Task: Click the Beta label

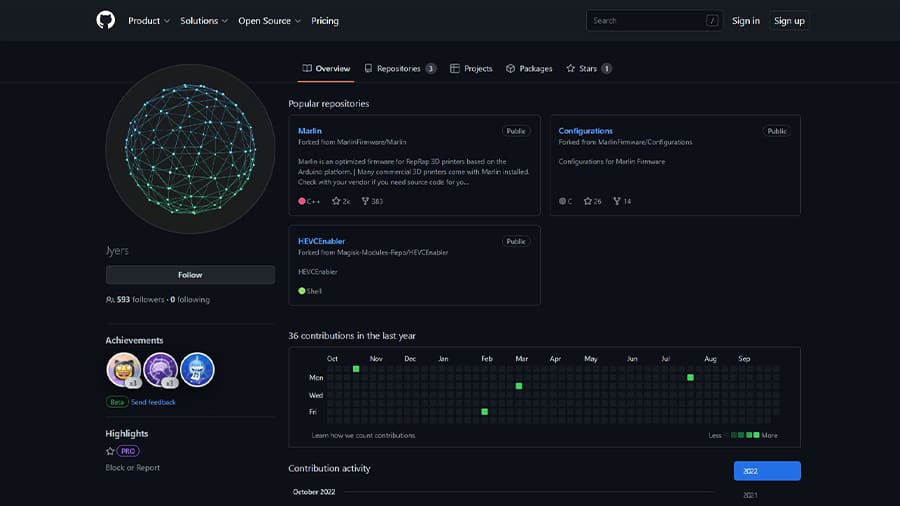Action: tap(117, 402)
